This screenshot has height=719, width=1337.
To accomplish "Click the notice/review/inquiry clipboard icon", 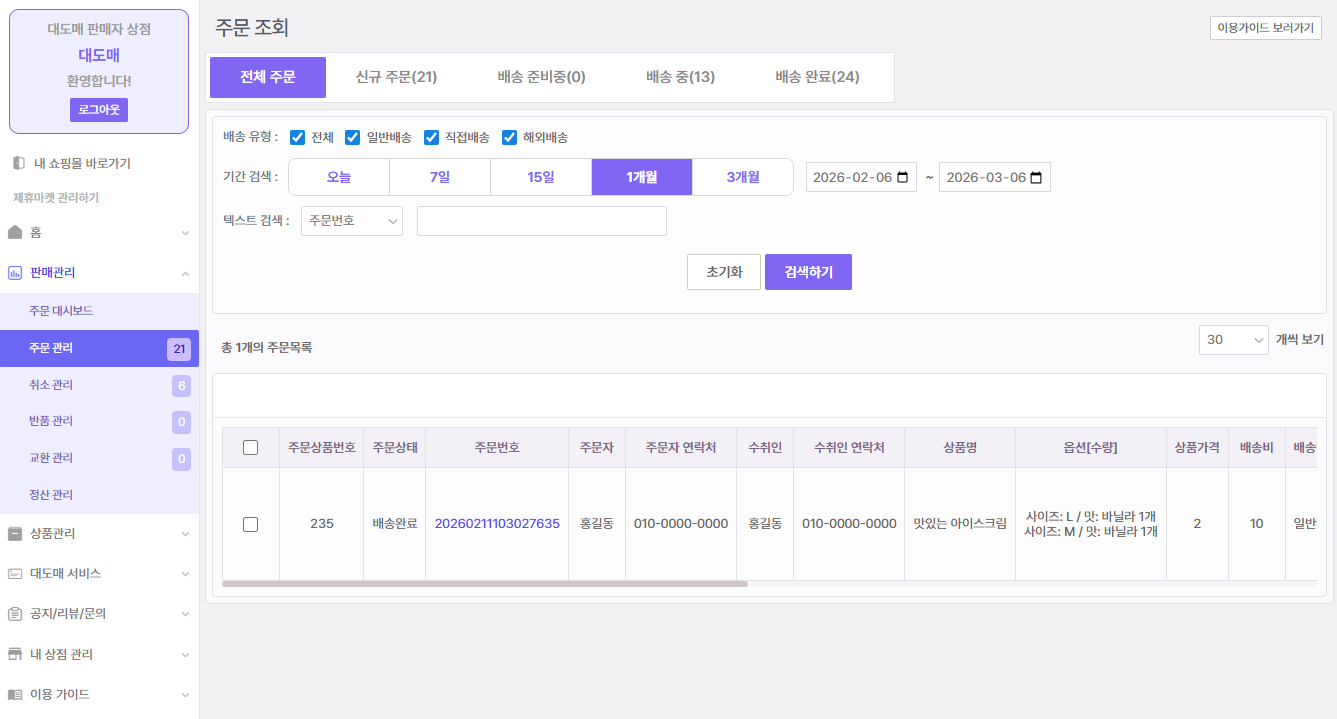I will tap(15, 614).
